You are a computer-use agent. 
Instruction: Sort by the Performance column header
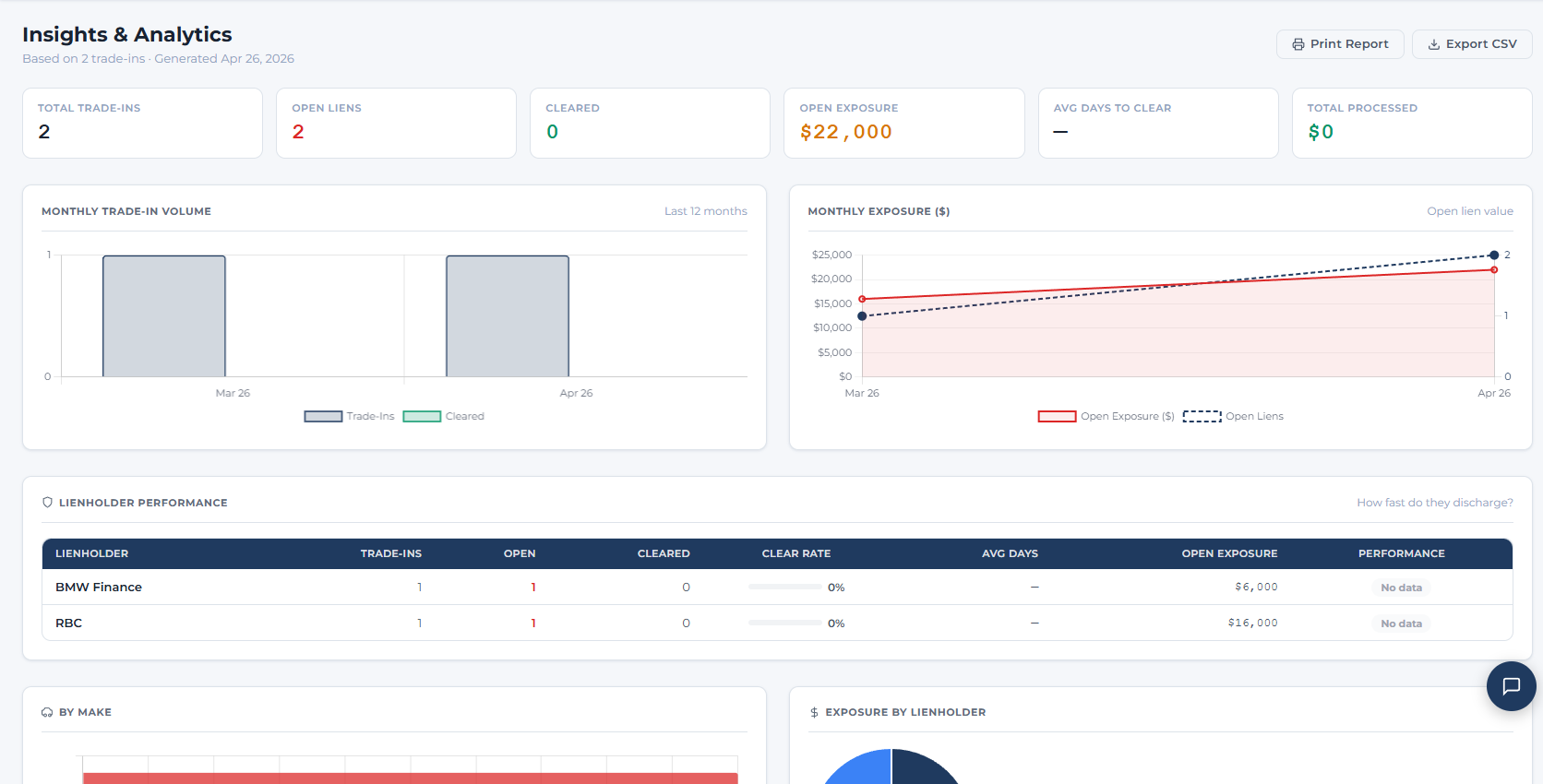coord(1401,553)
